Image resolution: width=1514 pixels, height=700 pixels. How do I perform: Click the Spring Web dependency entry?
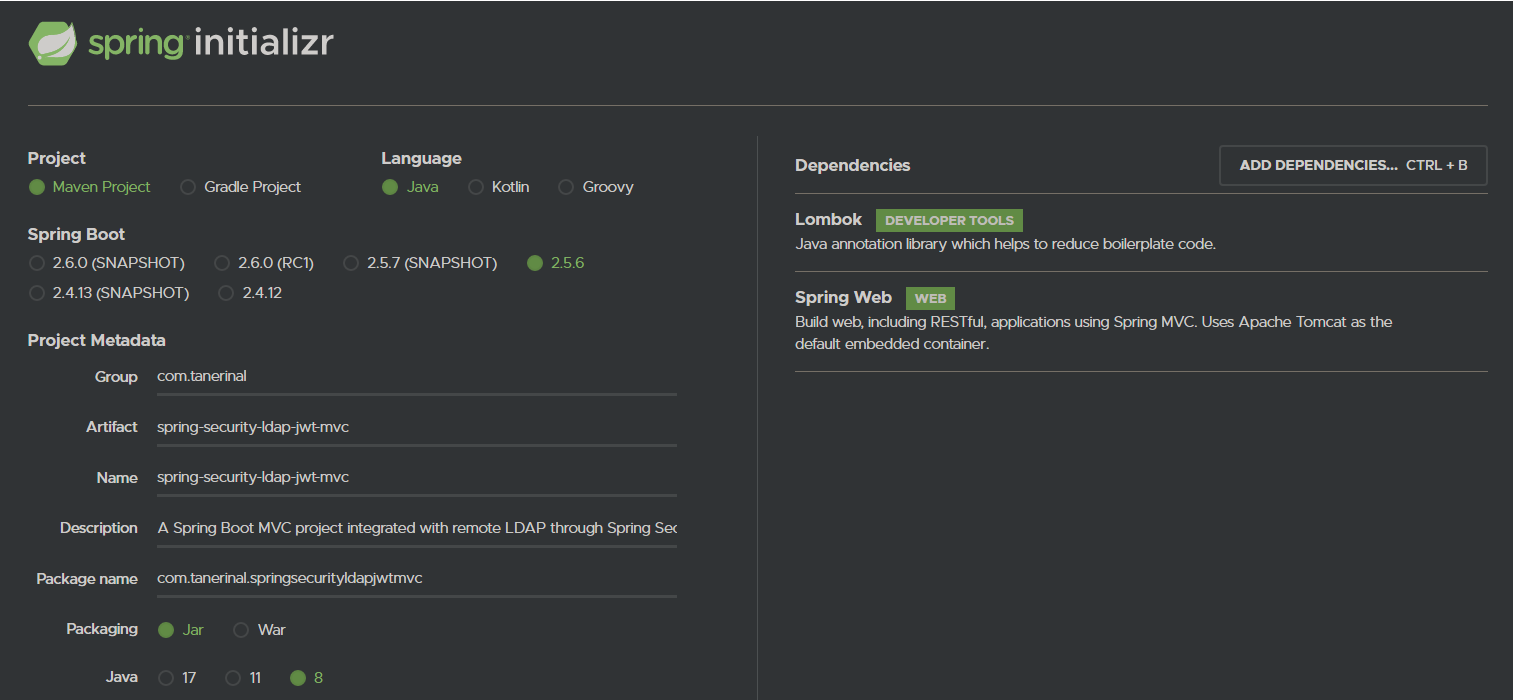coord(843,297)
